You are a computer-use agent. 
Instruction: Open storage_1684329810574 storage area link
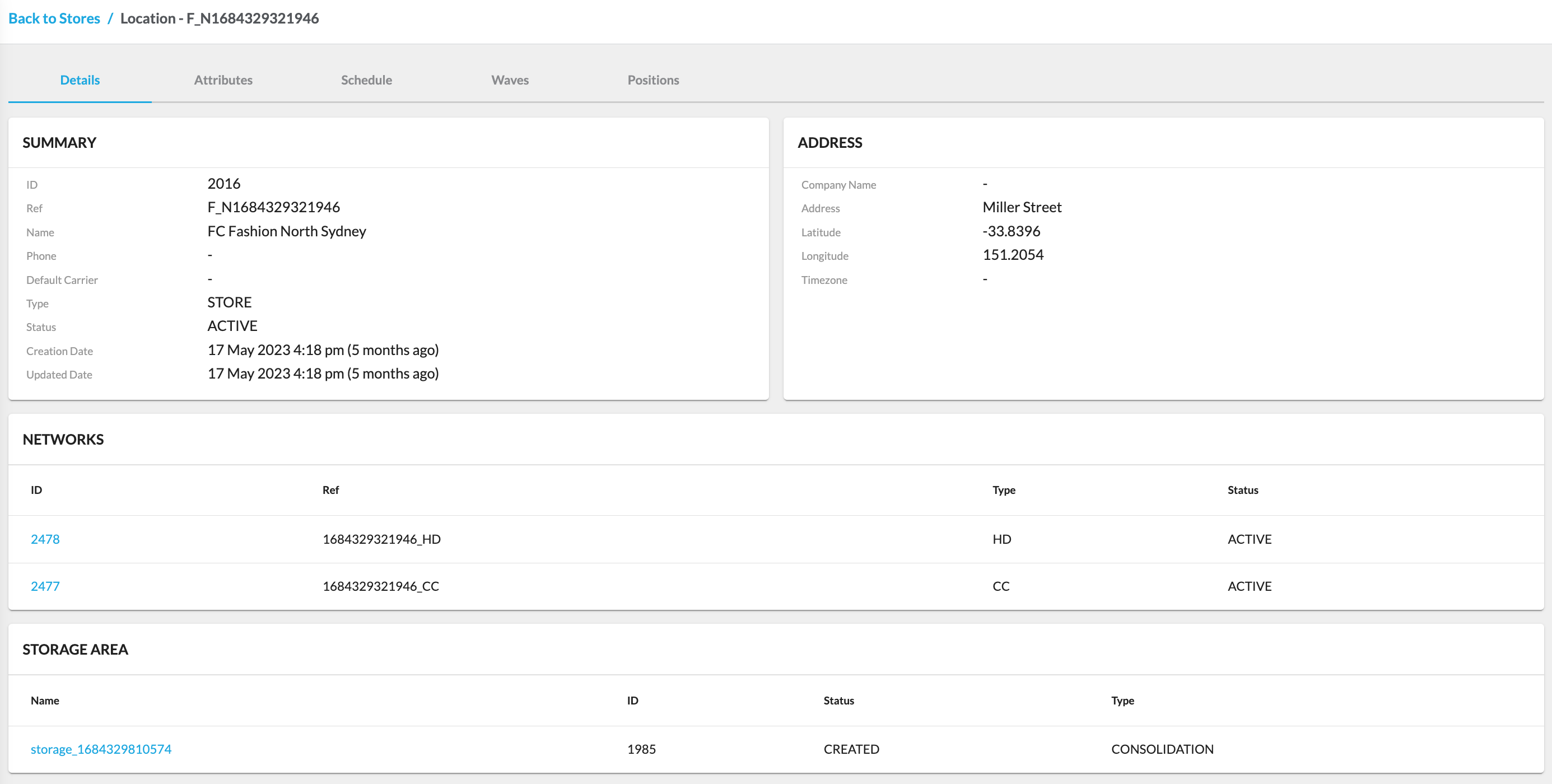101,749
